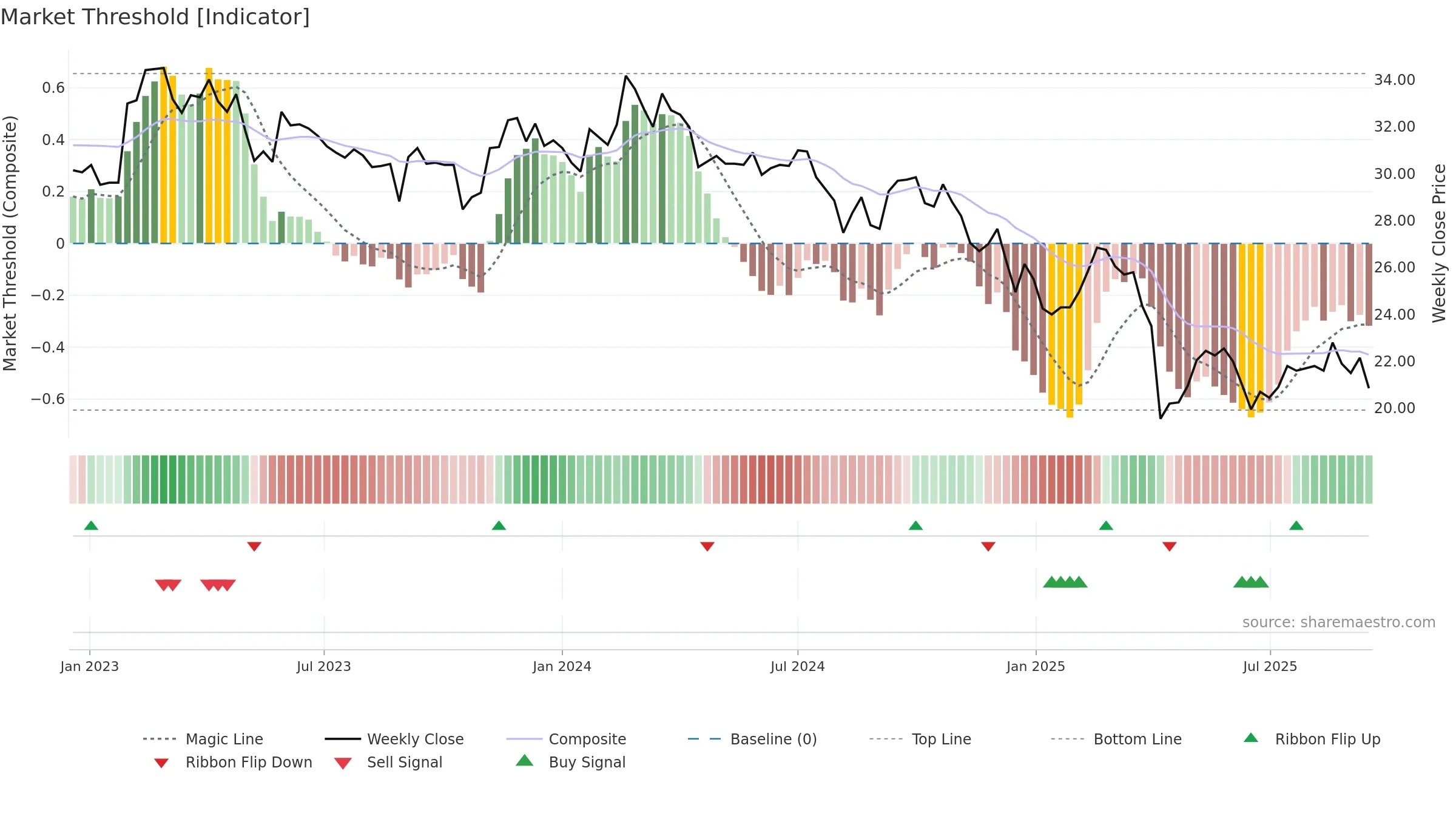Click the Jul 2023 axis label
The image size is (1456, 819).
coord(324,666)
